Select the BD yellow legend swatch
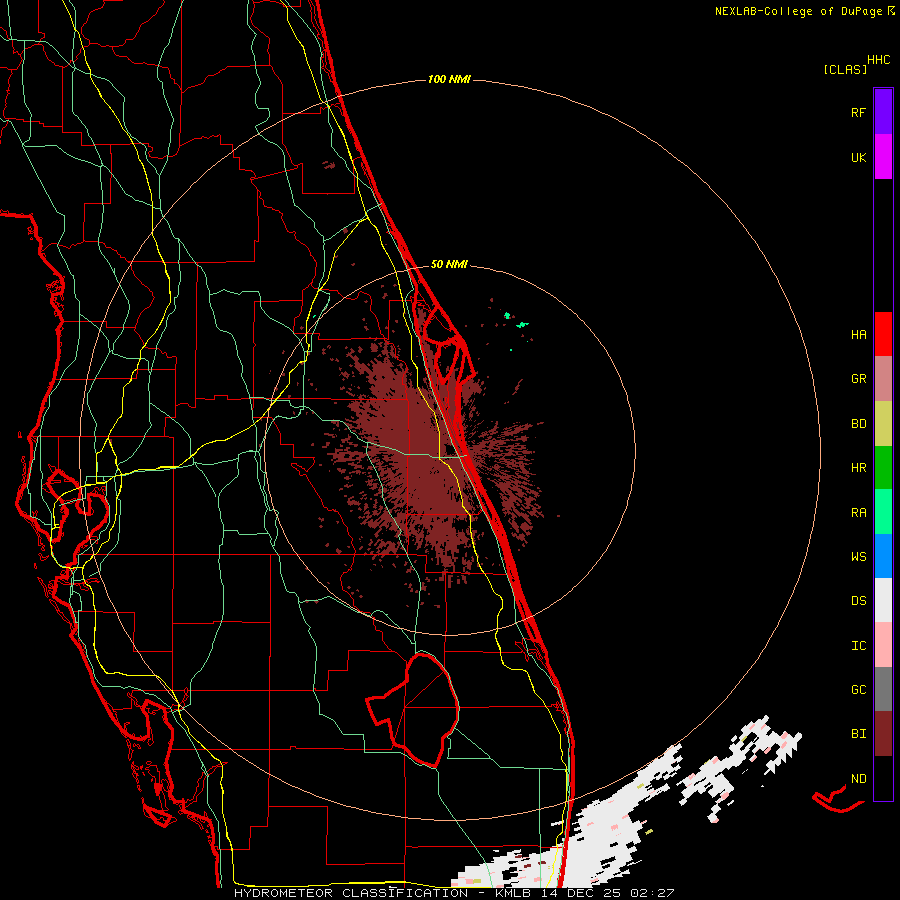 tap(883, 424)
